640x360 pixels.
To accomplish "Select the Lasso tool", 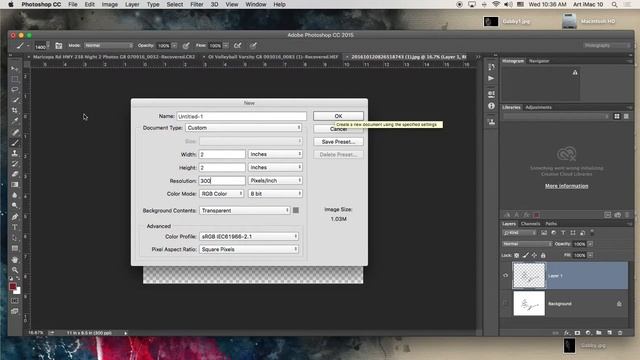I will coord(15,89).
